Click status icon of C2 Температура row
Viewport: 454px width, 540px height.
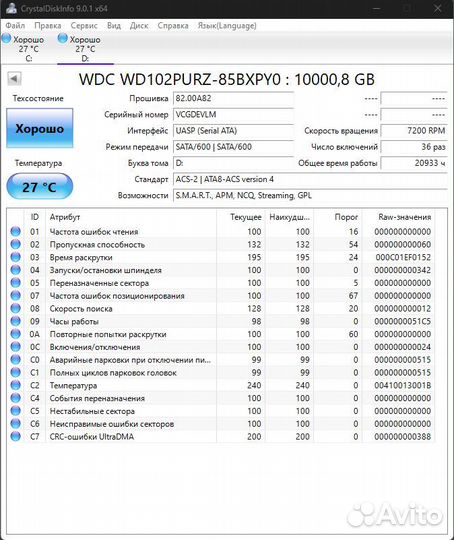[x=16, y=385]
